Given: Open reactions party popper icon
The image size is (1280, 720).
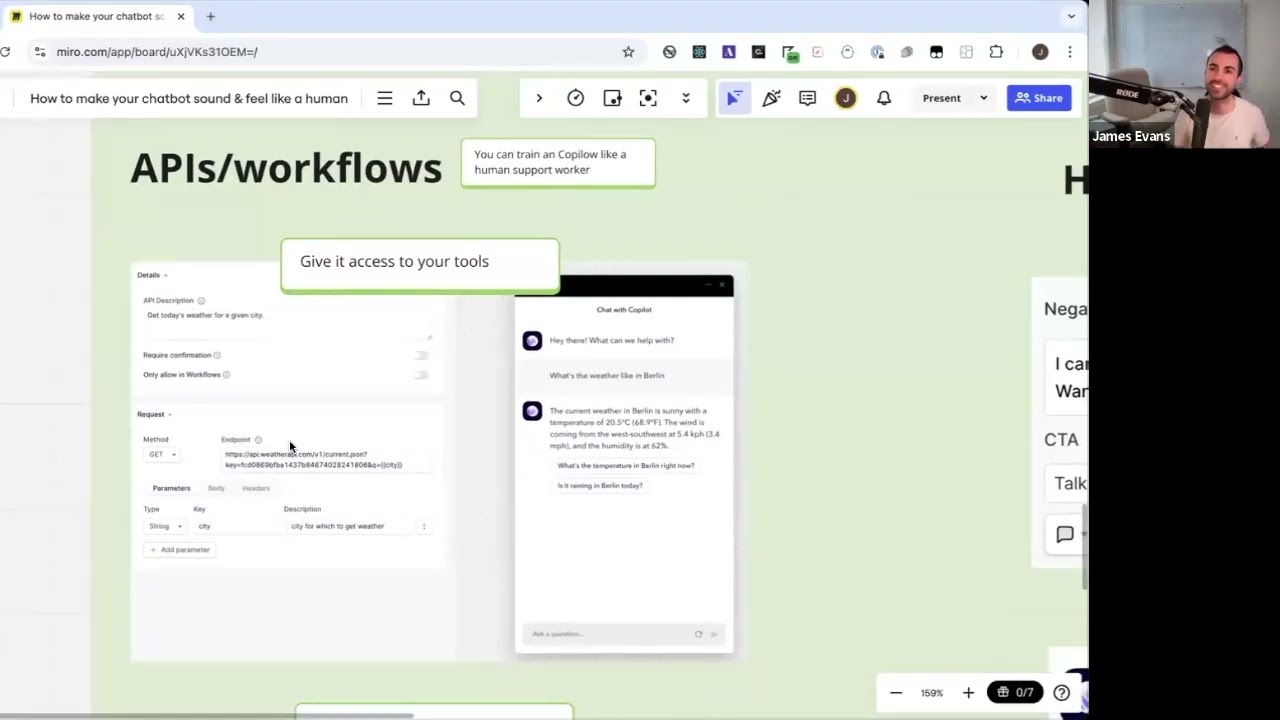Looking at the screenshot, I should pos(771,98).
